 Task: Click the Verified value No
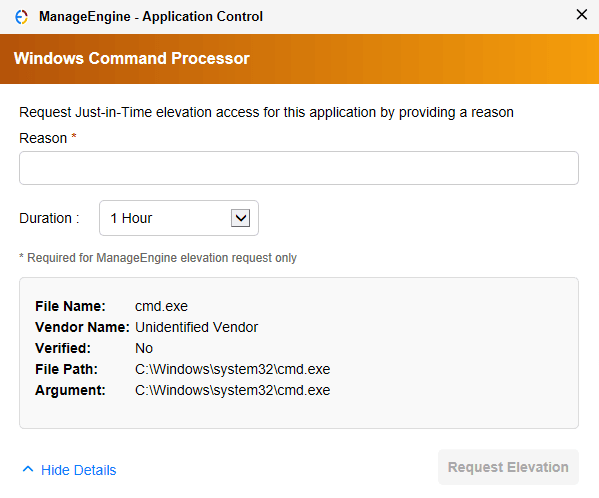(x=144, y=348)
